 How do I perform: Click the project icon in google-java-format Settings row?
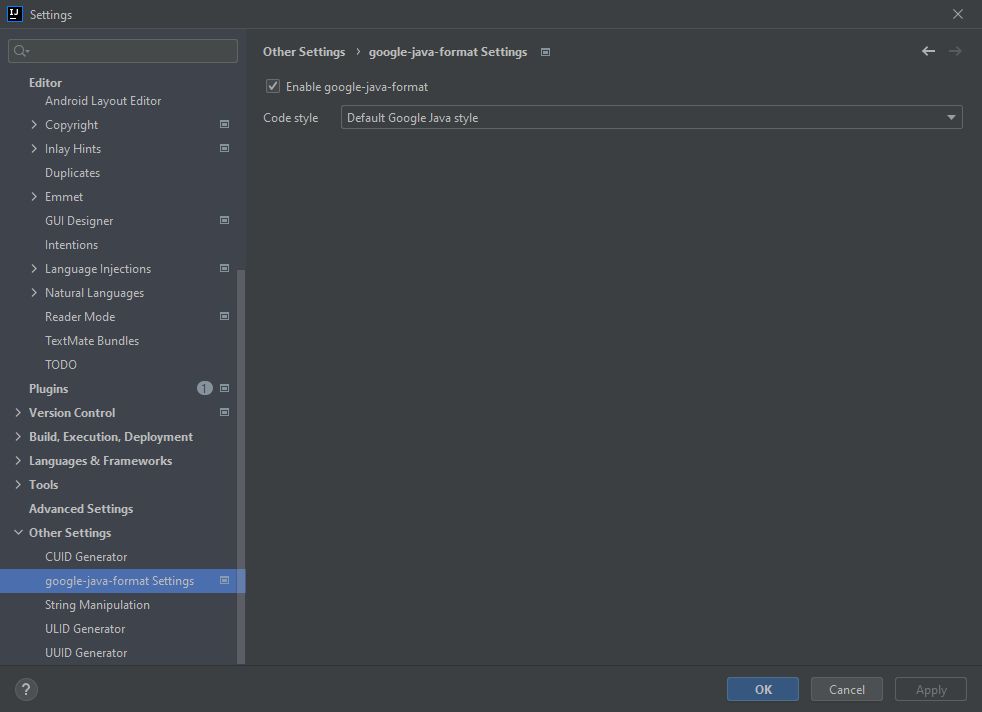(224, 580)
